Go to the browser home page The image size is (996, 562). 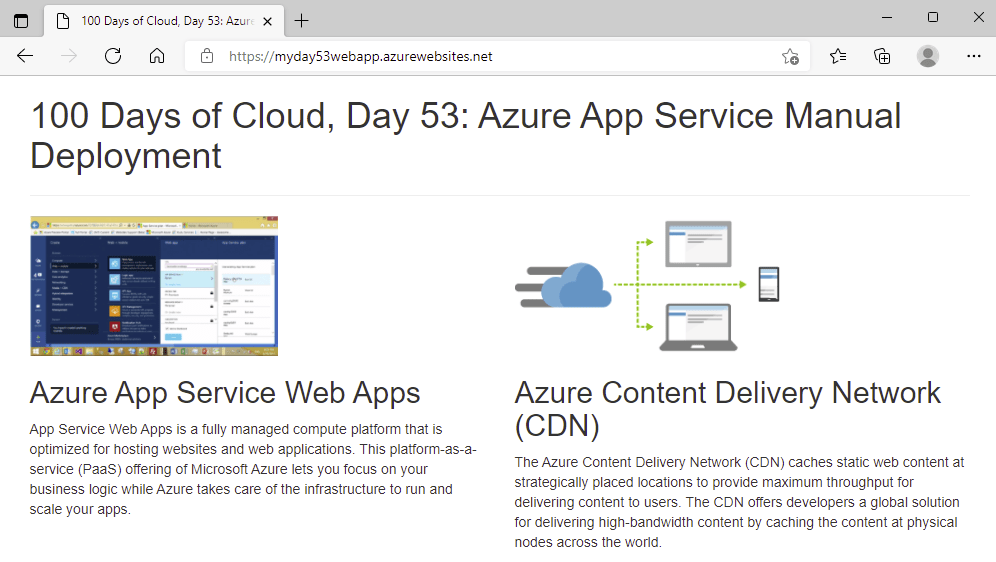tap(157, 56)
